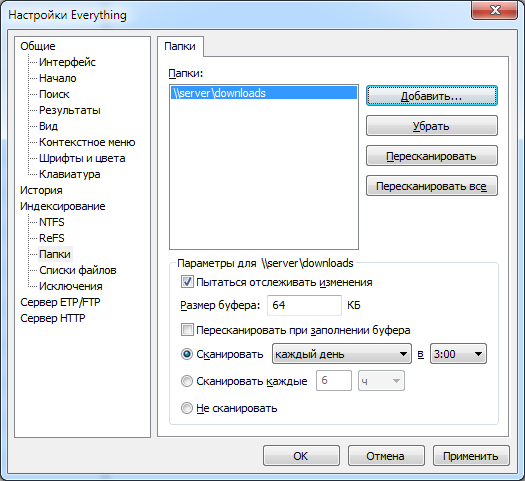Click the Пересканировать button
Viewport: 525px width, 481px height.
(x=432, y=156)
